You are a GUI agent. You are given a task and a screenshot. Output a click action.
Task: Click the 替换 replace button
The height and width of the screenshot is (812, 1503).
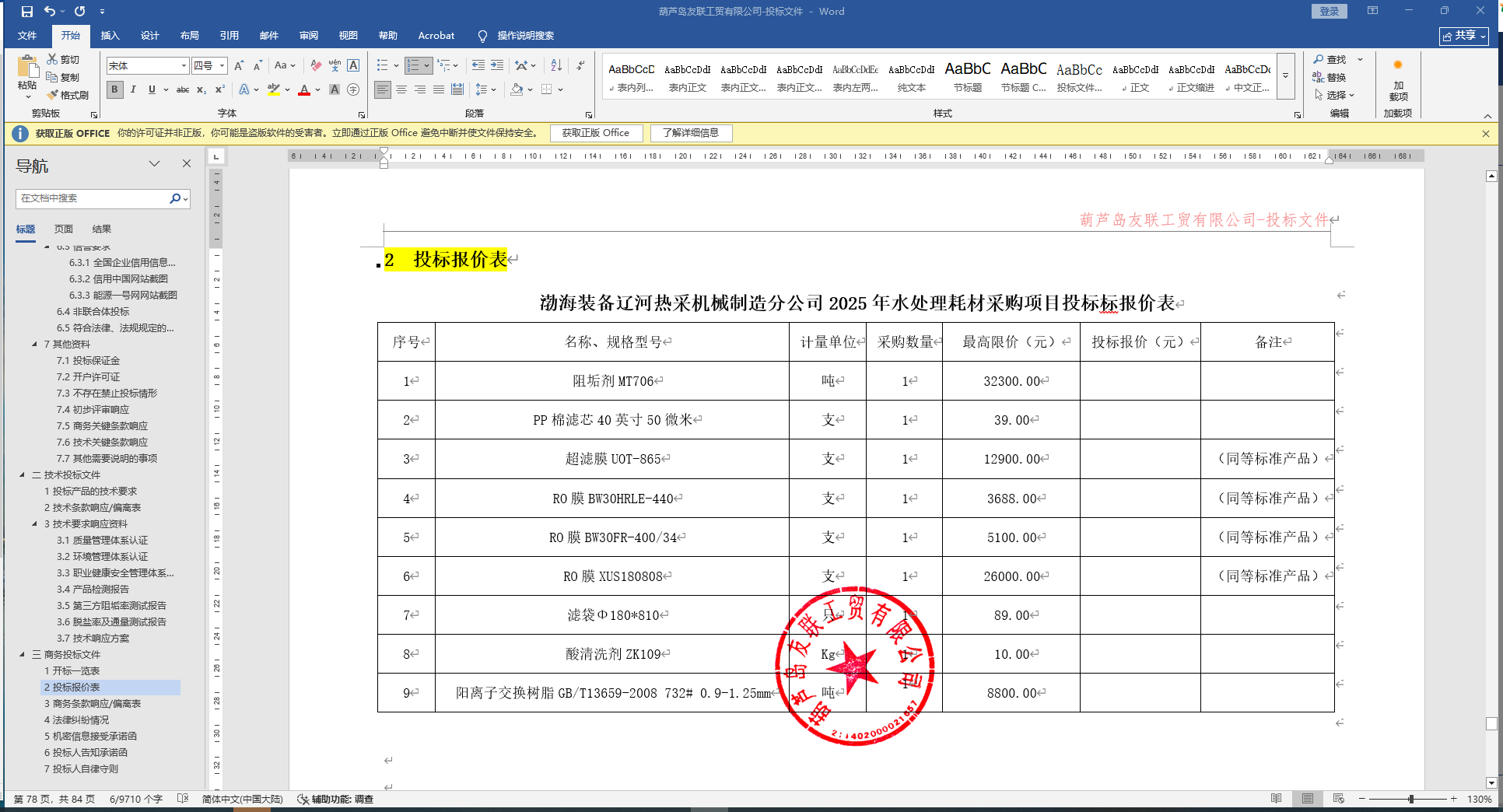pyautogui.click(x=1330, y=77)
